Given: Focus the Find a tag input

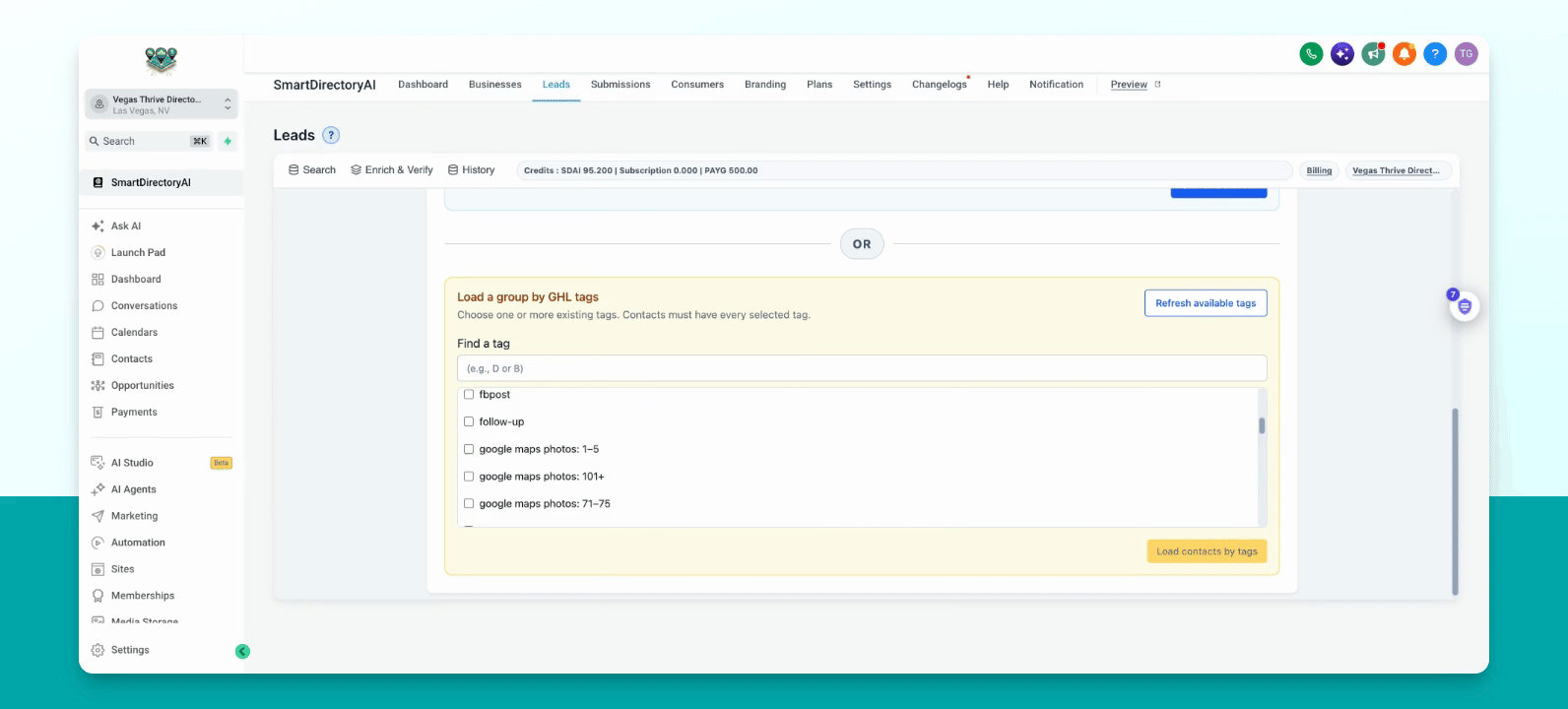Looking at the screenshot, I should click(x=862, y=368).
